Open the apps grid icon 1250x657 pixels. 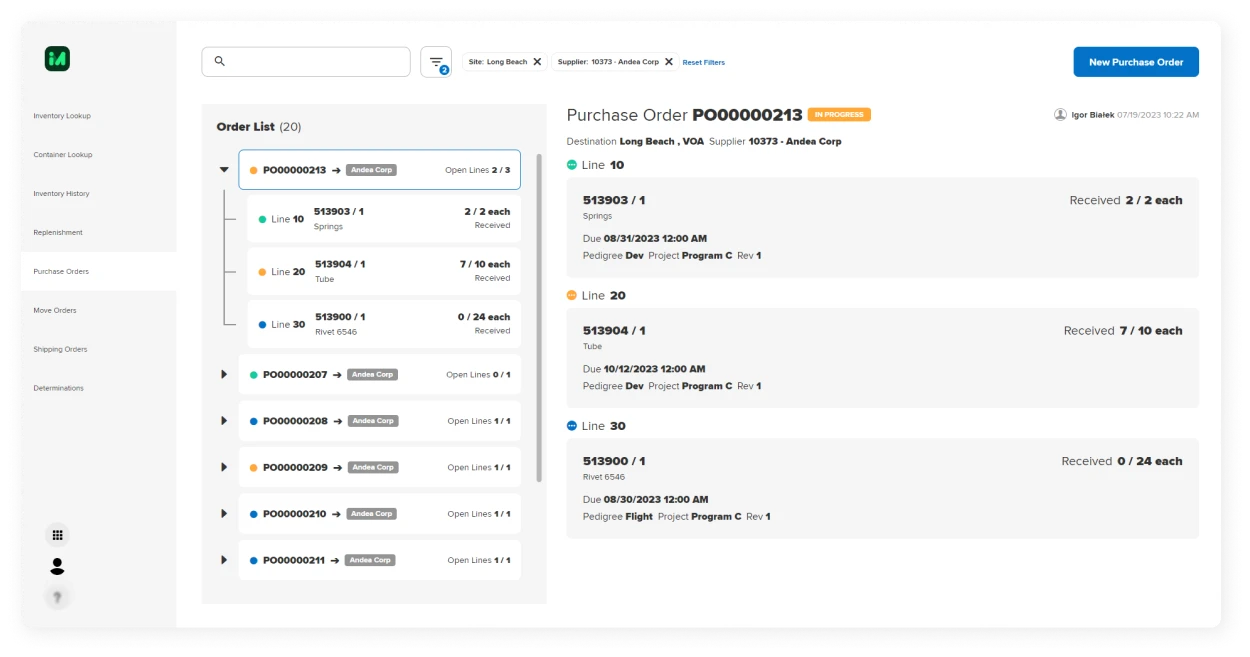tap(57, 535)
